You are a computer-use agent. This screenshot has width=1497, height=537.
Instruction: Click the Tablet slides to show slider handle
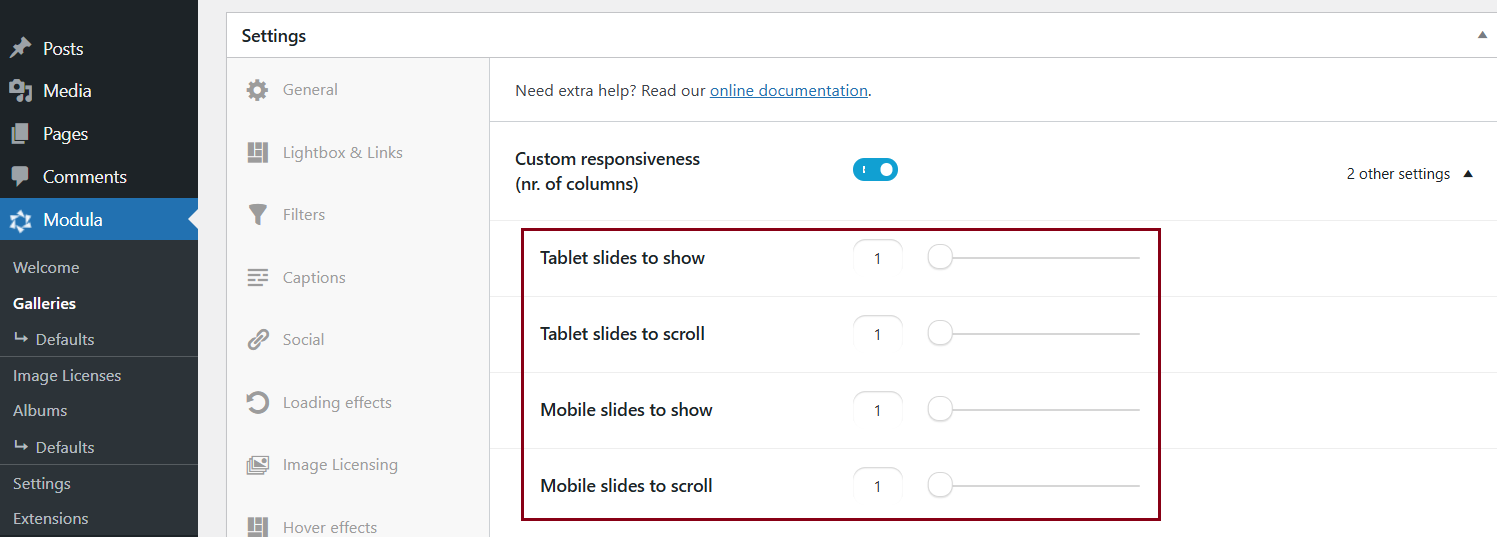(940, 258)
